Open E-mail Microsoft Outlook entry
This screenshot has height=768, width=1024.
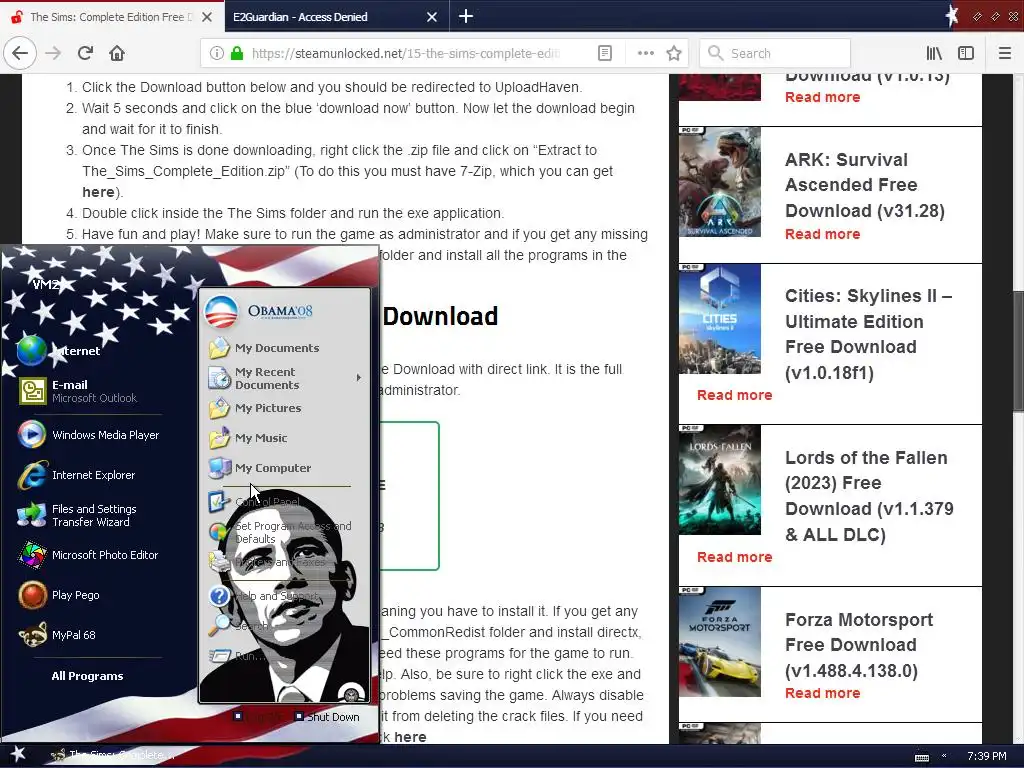[x=78, y=391]
